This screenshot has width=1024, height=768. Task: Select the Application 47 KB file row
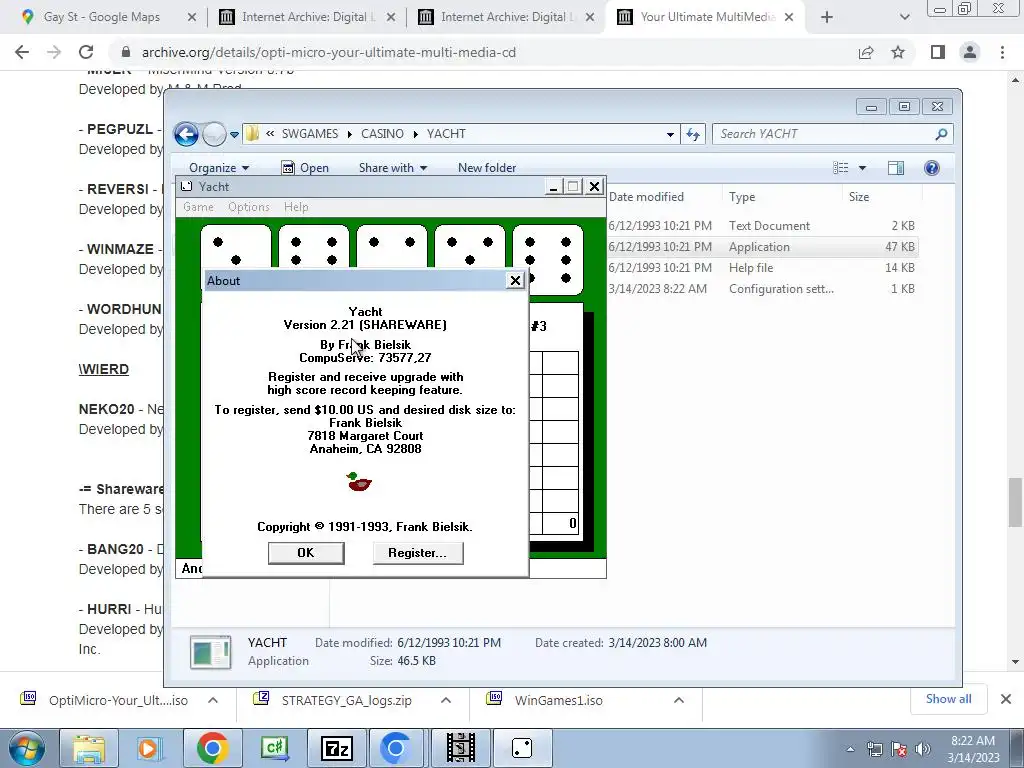tap(761, 247)
